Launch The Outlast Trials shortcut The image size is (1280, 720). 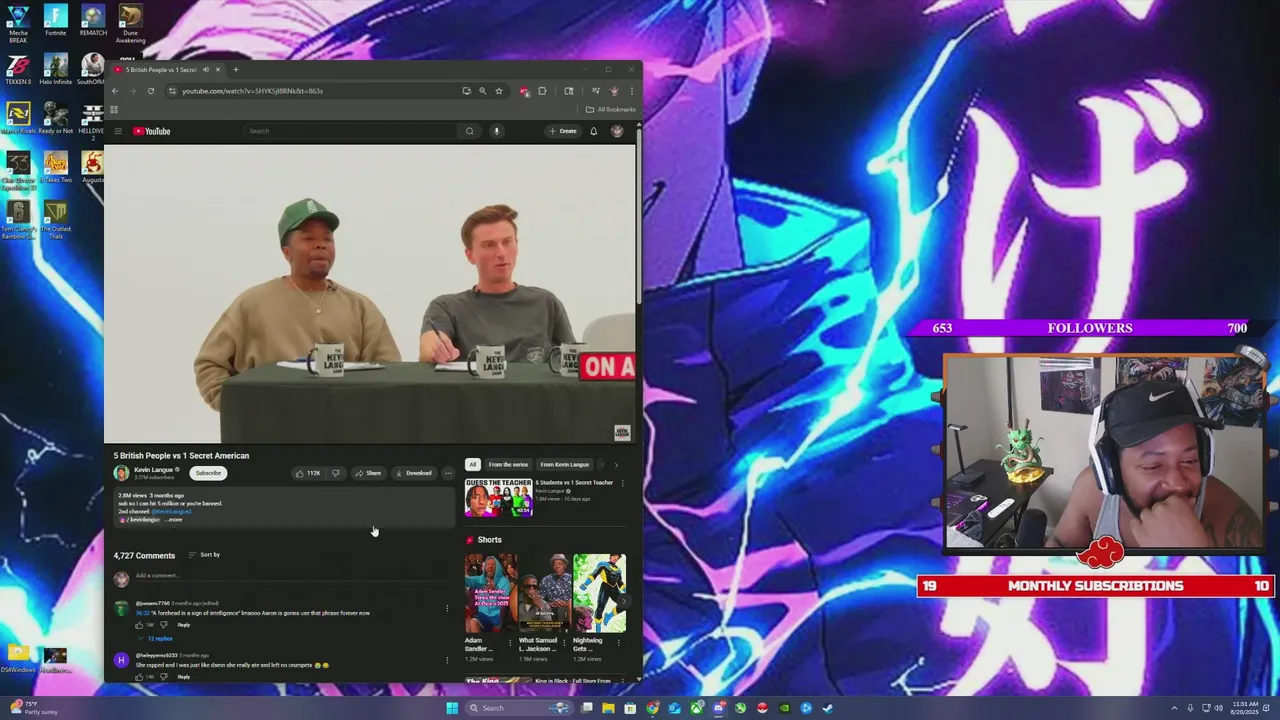(x=55, y=220)
